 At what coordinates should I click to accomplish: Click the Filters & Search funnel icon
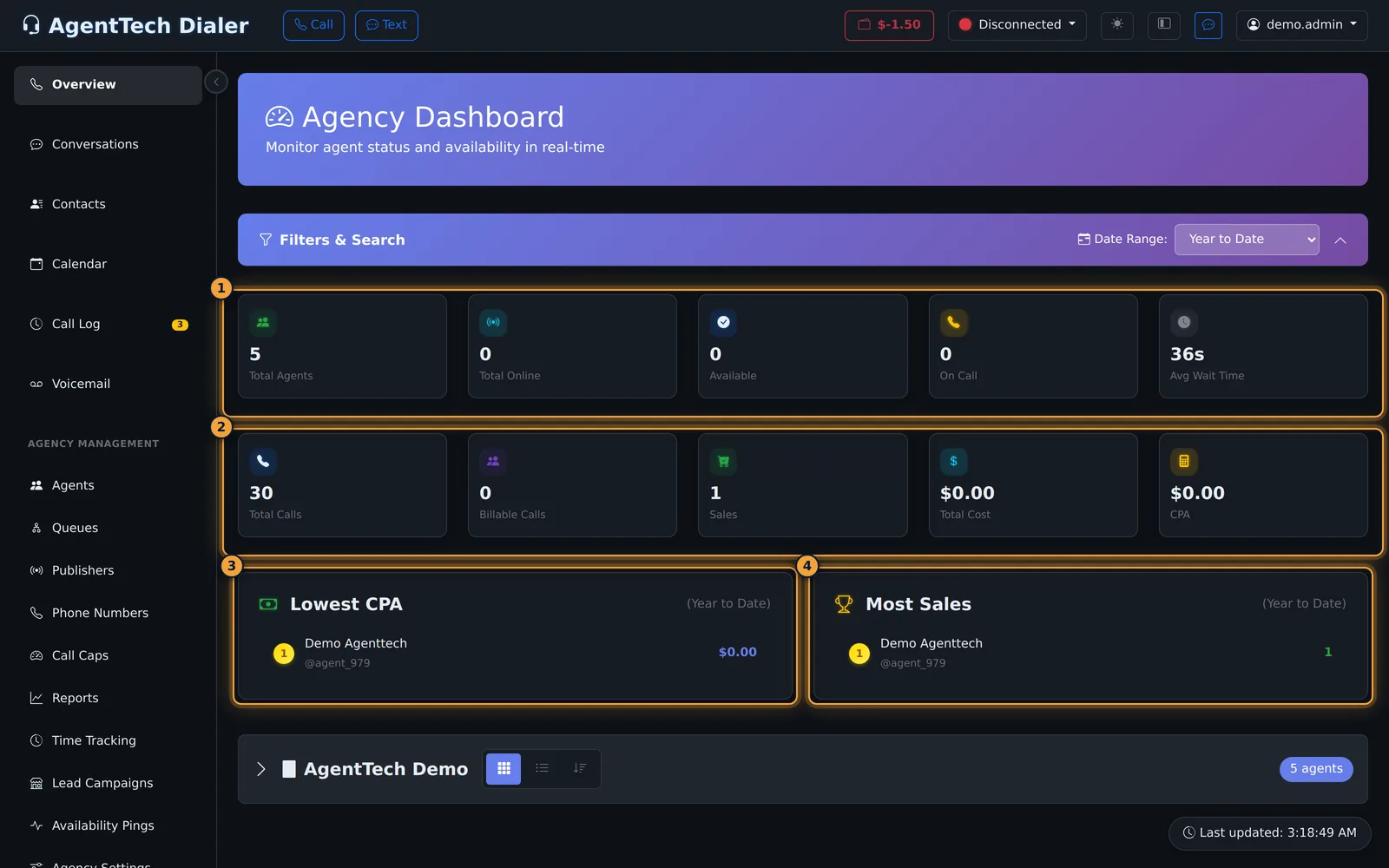[266, 240]
